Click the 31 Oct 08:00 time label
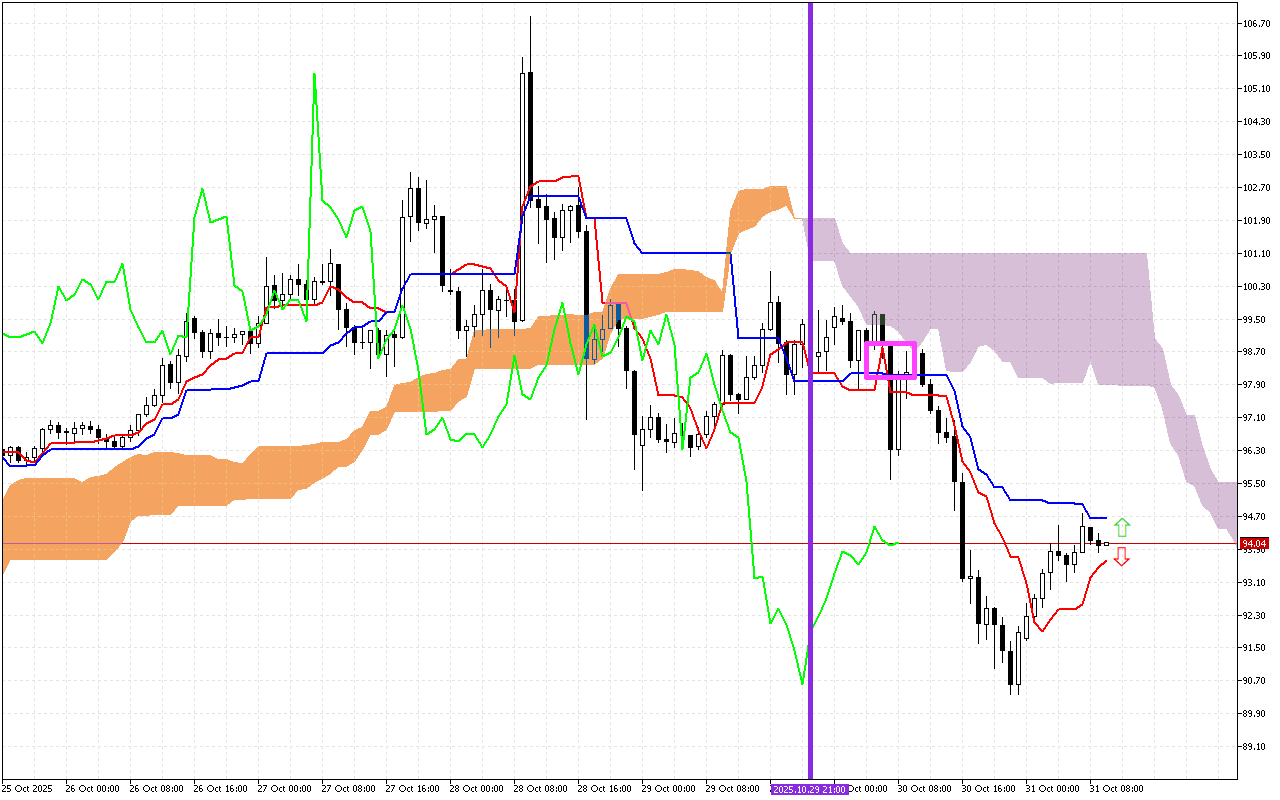The image size is (1280, 800). 1115,789
